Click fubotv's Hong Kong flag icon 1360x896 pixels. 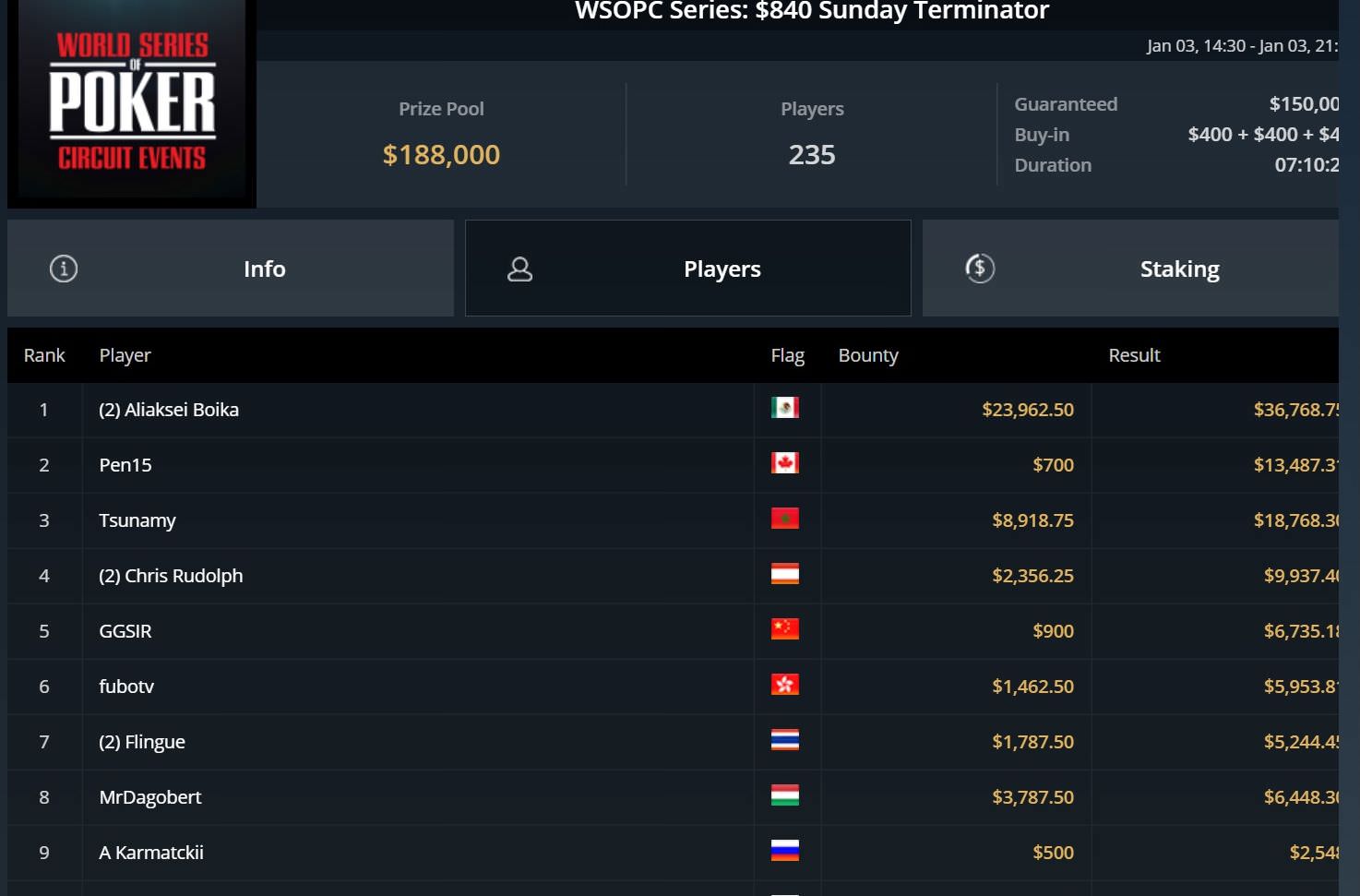coord(785,685)
